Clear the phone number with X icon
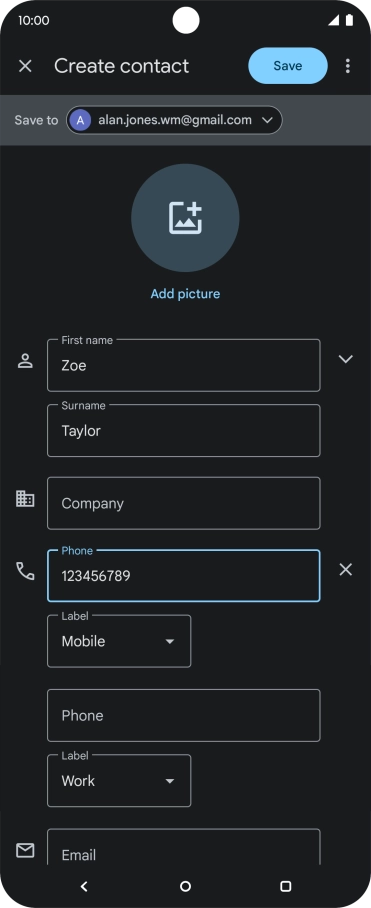This screenshot has width=371, height=908. [x=346, y=570]
